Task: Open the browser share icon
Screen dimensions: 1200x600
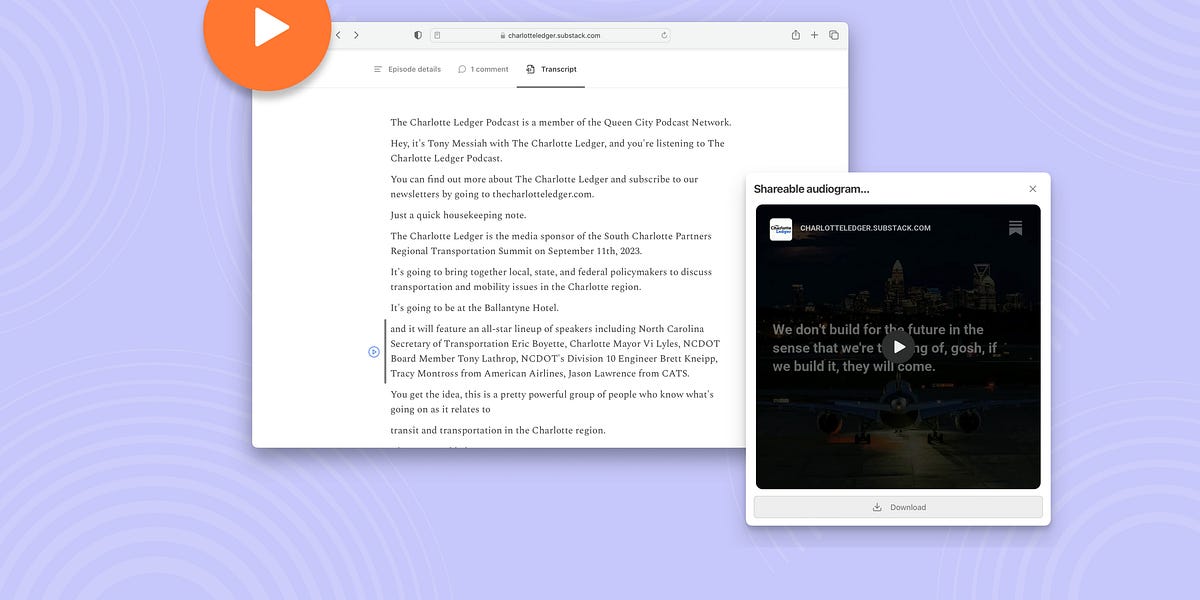Action: (x=795, y=35)
